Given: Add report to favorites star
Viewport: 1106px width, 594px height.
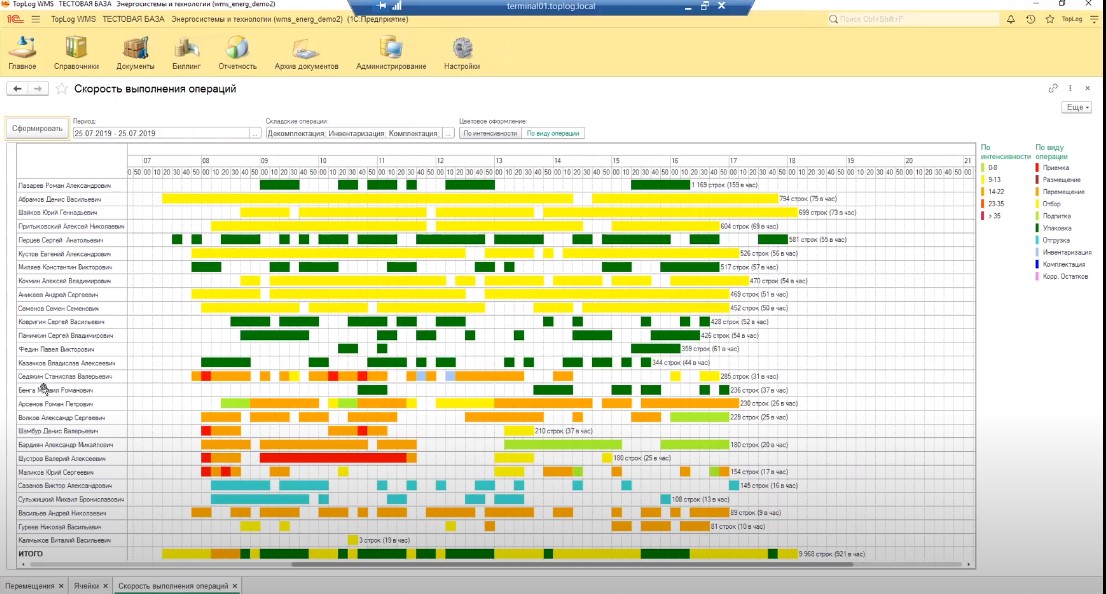Looking at the screenshot, I should [61, 89].
